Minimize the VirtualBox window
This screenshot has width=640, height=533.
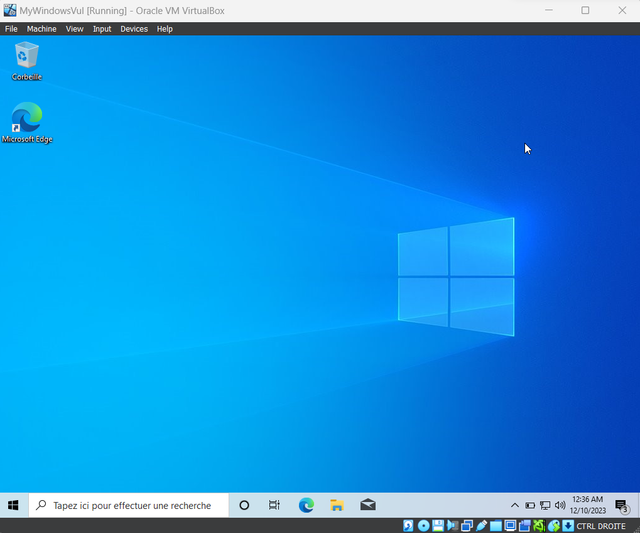tap(549, 10)
